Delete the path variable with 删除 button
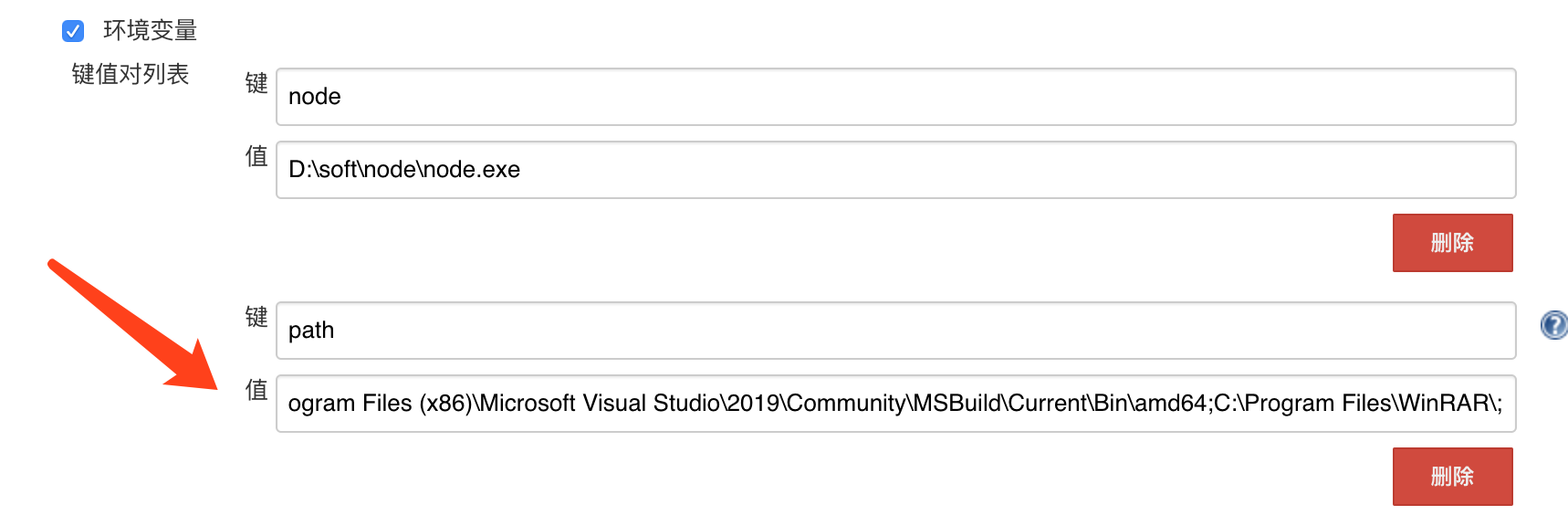The height and width of the screenshot is (515, 1568). 1451,477
